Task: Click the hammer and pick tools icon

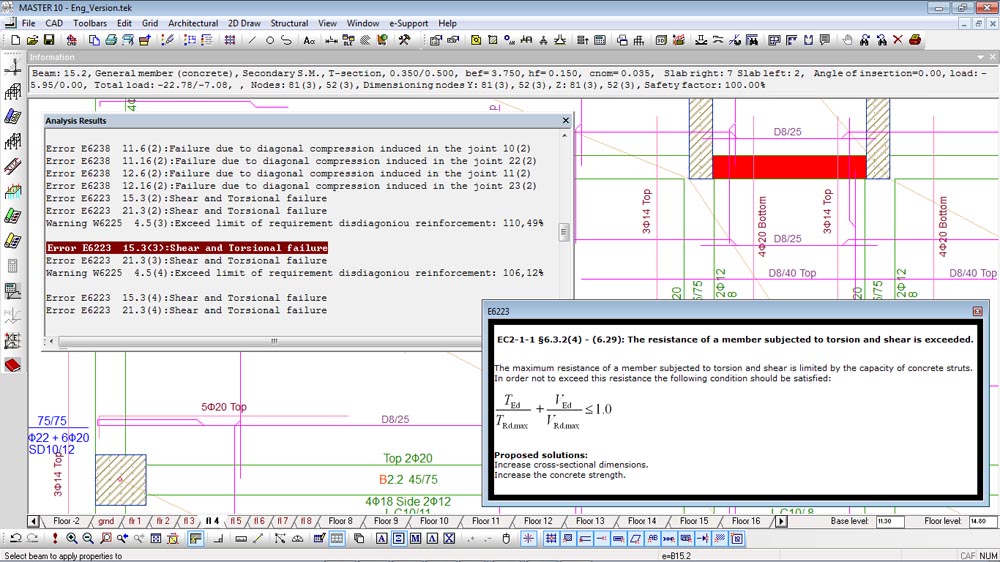Action: click(x=404, y=40)
